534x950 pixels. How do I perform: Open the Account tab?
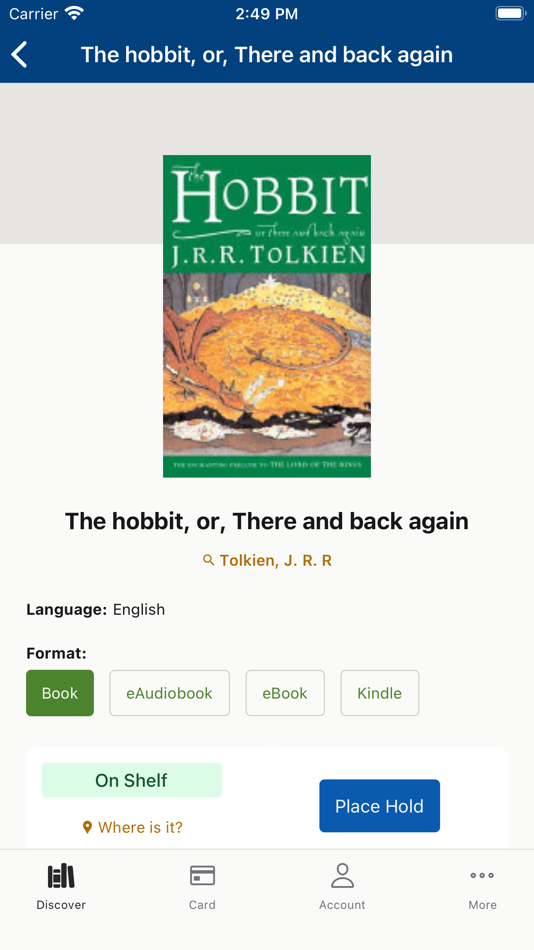tap(342, 888)
